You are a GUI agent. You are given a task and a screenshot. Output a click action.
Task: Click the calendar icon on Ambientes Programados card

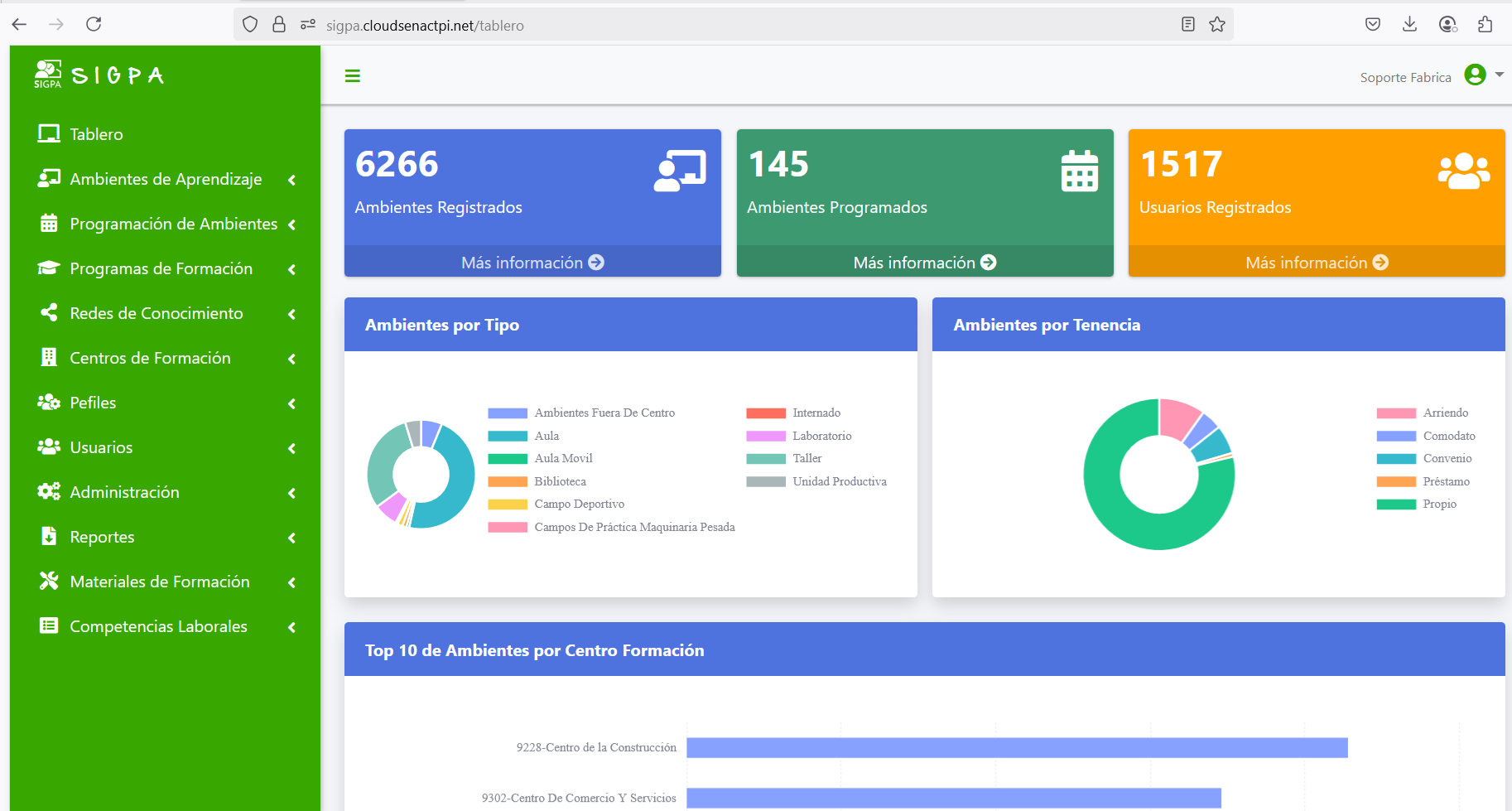coord(1079,171)
